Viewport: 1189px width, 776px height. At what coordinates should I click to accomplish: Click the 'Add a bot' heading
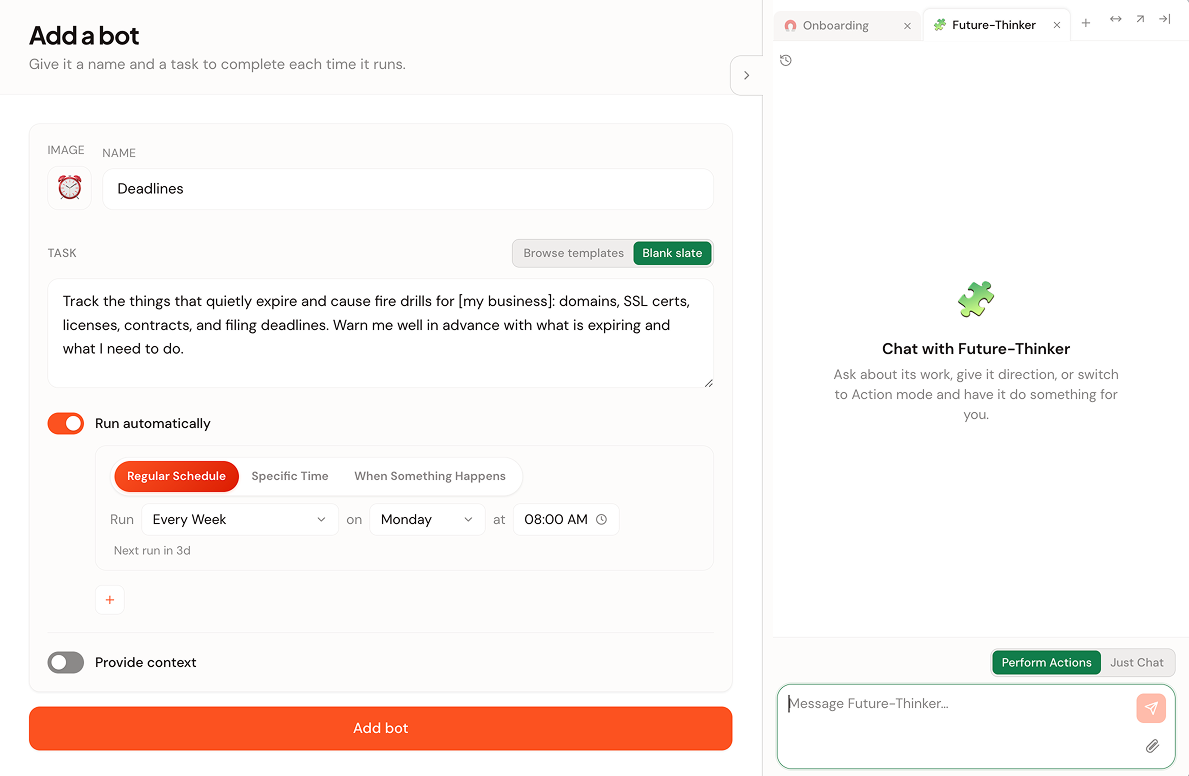tap(84, 36)
